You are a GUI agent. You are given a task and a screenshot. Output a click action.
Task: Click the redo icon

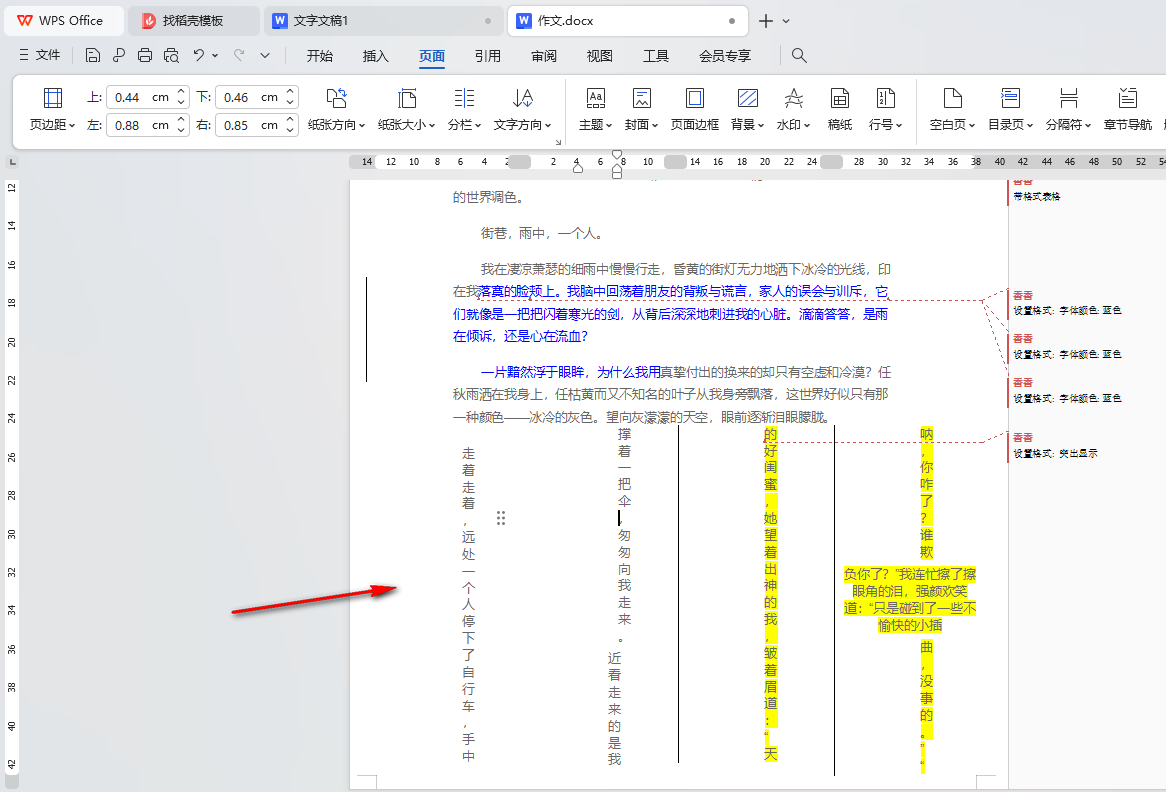[x=239, y=55]
